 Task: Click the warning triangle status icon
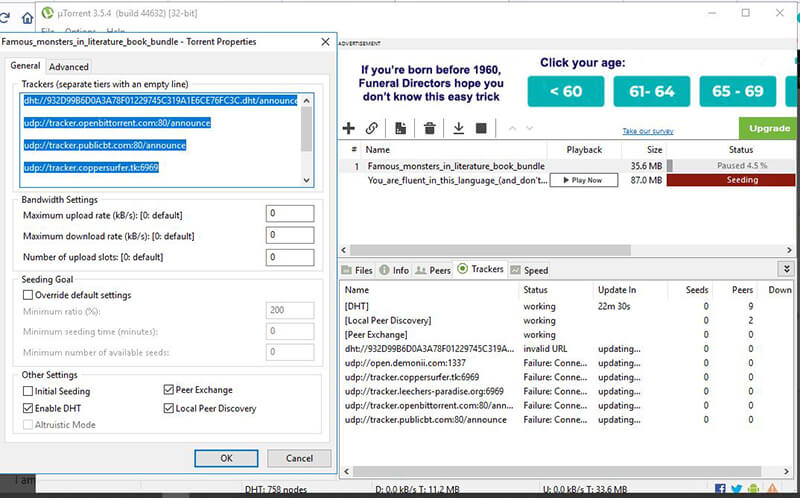(772, 489)
